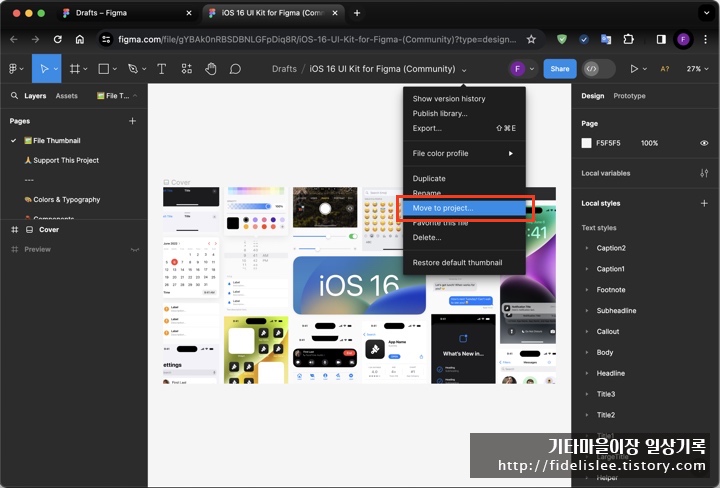Collapse pages list via File T... chevron
The height and width of the screenshot is (488, 720).
coord(135,95)
